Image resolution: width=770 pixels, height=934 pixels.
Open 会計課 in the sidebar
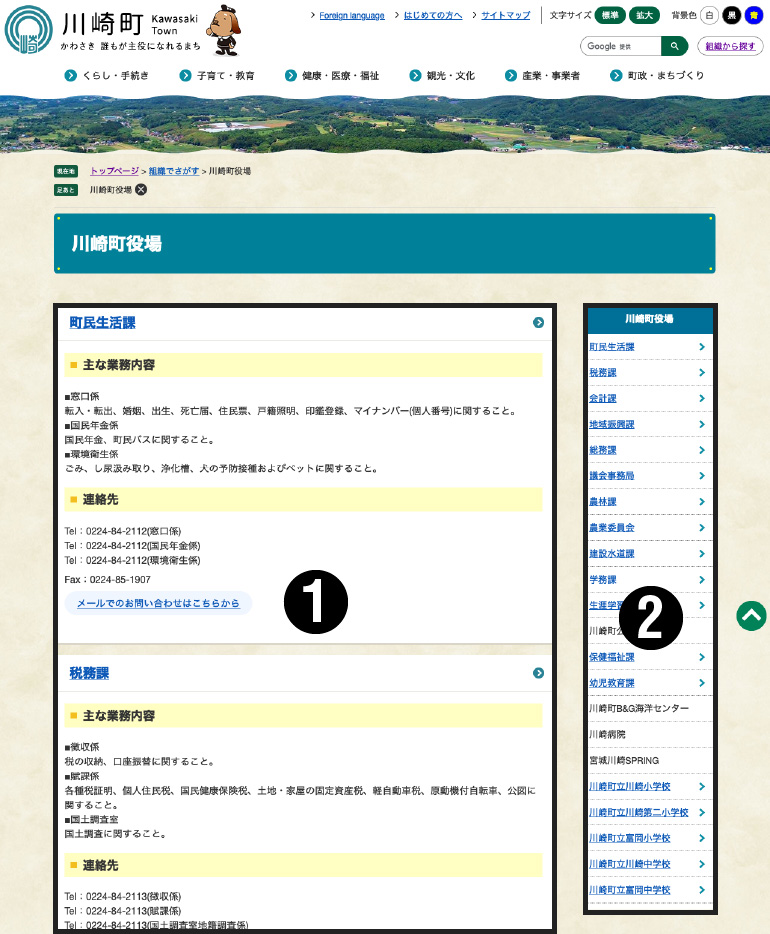603,398
